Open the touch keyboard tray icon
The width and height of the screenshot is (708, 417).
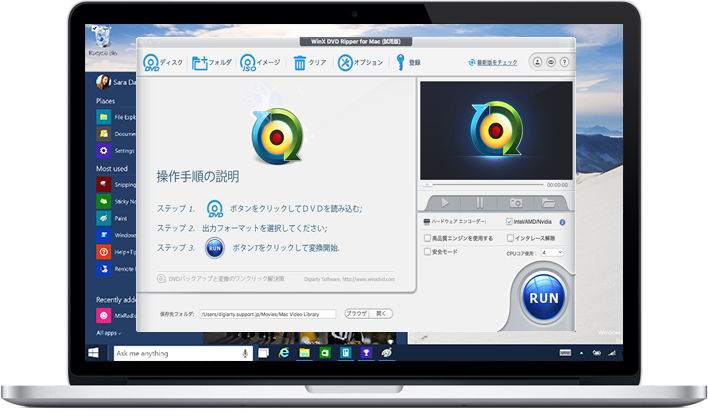(x=565, y=353)
